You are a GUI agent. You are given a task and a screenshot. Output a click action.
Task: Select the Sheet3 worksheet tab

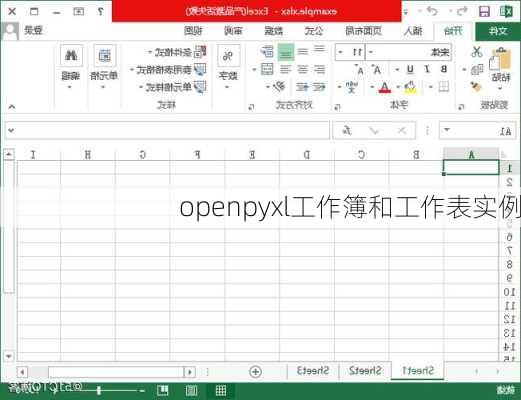313,371
